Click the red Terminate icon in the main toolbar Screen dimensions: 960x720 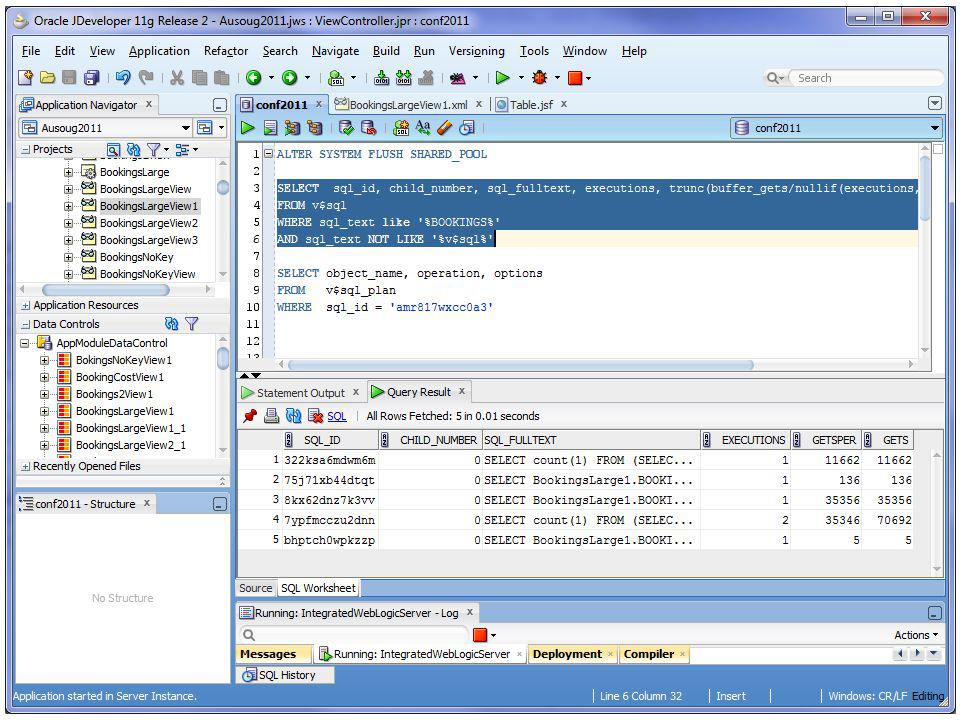(575, 78)
